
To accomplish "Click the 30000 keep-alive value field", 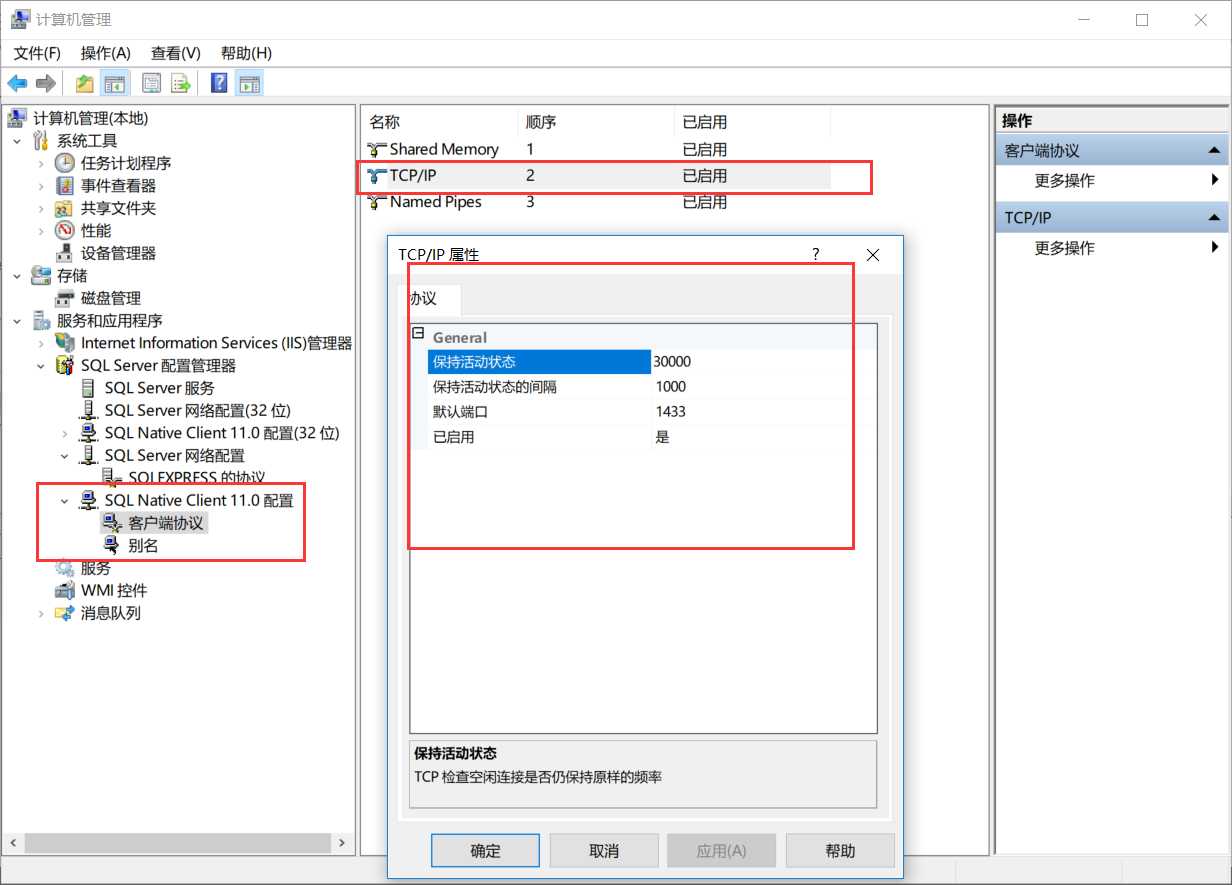I will pos(764,361).
